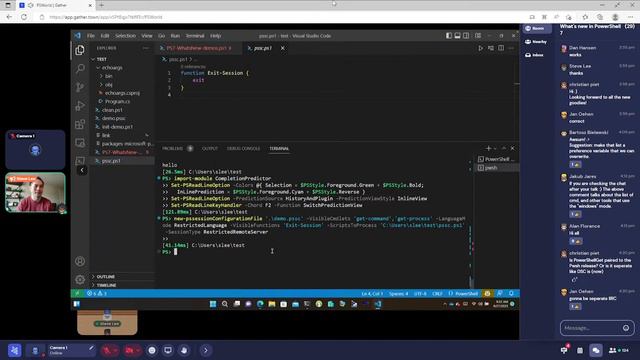Expand the OUTLINE section
The height and width of the screenshot is (360, 640).
(x=122, y=277)
